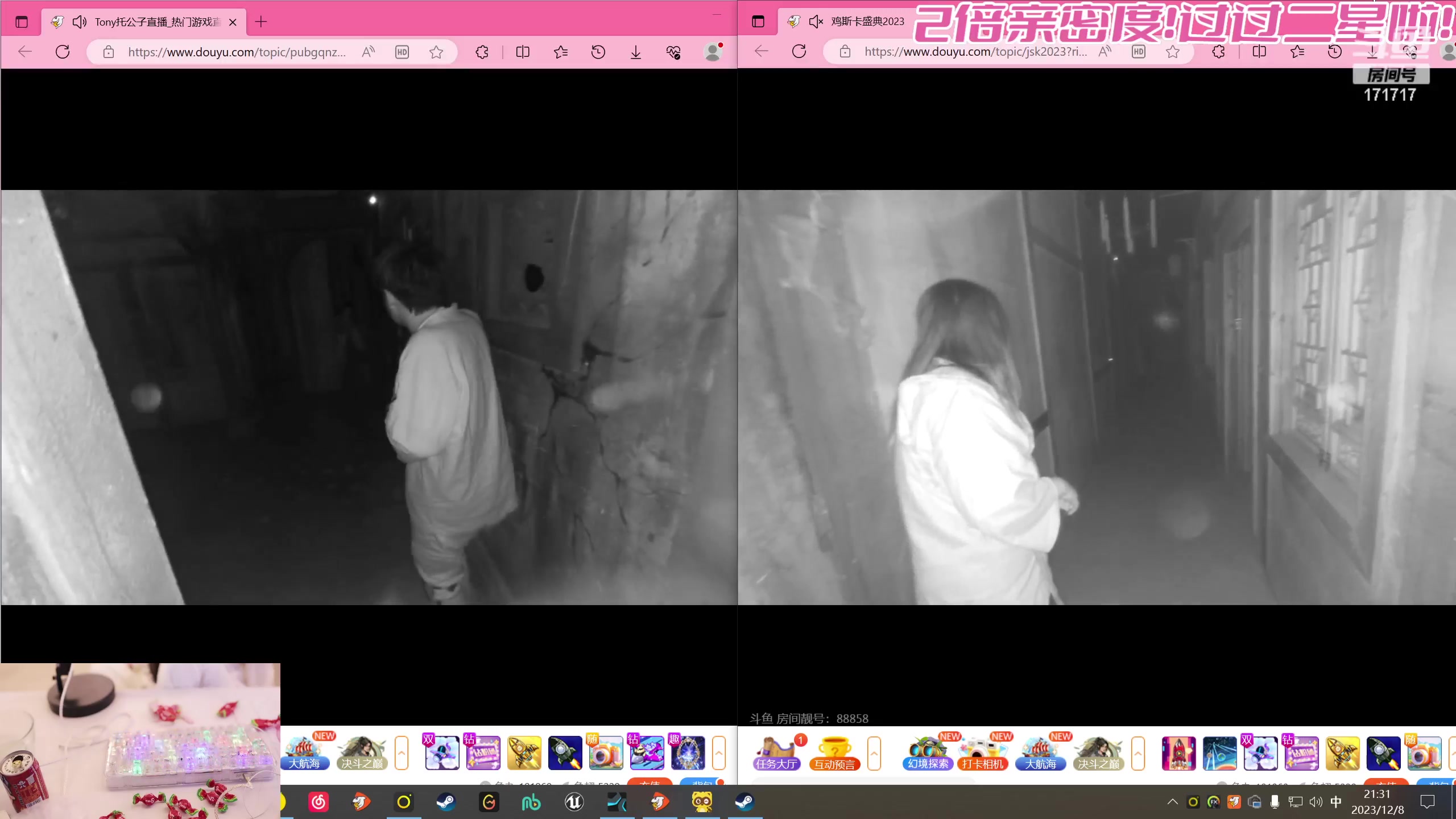Expand arrow after left window's 决斗之巅

(402, 753)
